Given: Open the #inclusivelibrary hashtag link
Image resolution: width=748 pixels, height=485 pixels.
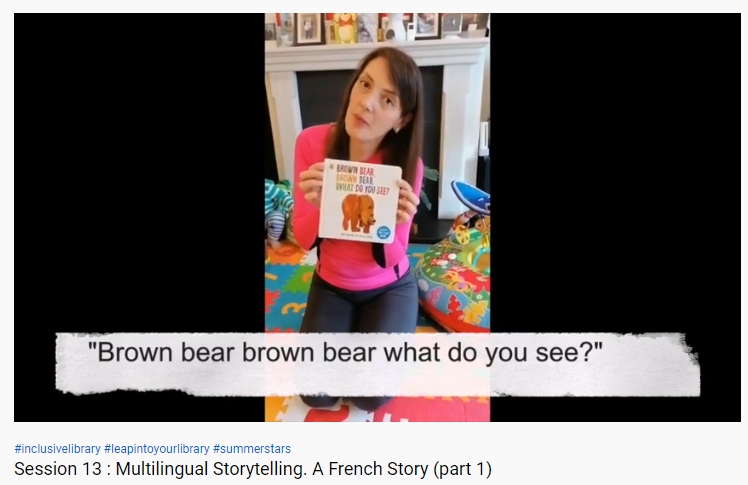Looking at the screenshot, I should pyautogui.click(x=57, y=449).
